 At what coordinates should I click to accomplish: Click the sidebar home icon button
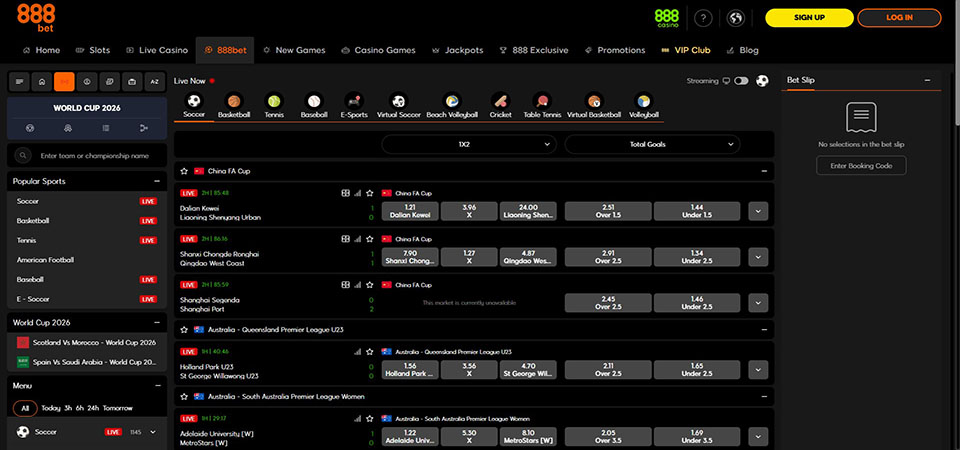pyautogui.click(x=42, y=81)
